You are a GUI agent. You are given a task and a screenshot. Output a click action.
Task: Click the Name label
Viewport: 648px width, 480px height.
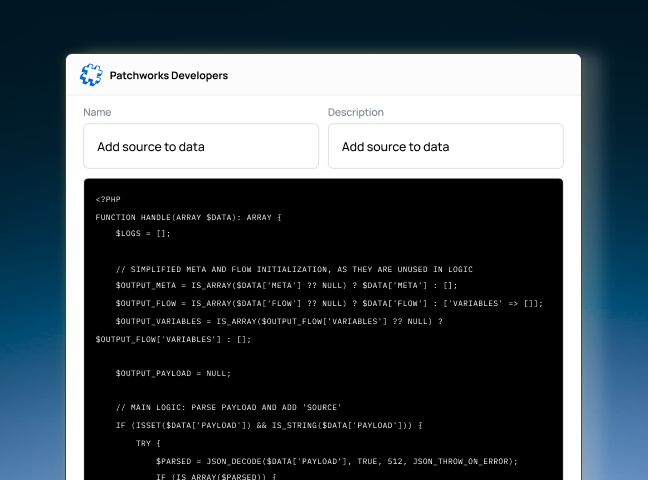(97, 112)
